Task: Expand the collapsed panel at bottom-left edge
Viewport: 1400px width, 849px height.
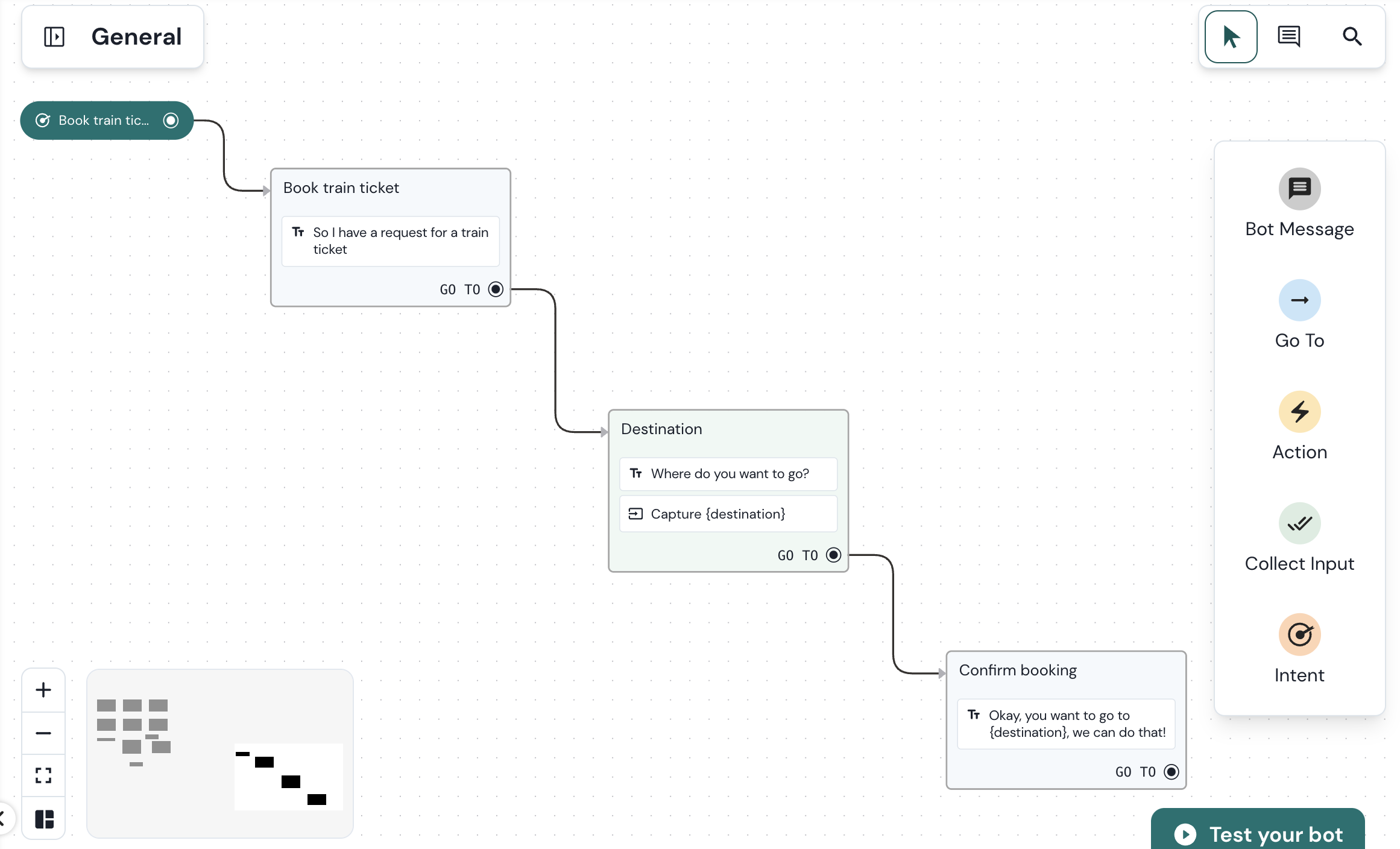Action: [x=2, y=818]
